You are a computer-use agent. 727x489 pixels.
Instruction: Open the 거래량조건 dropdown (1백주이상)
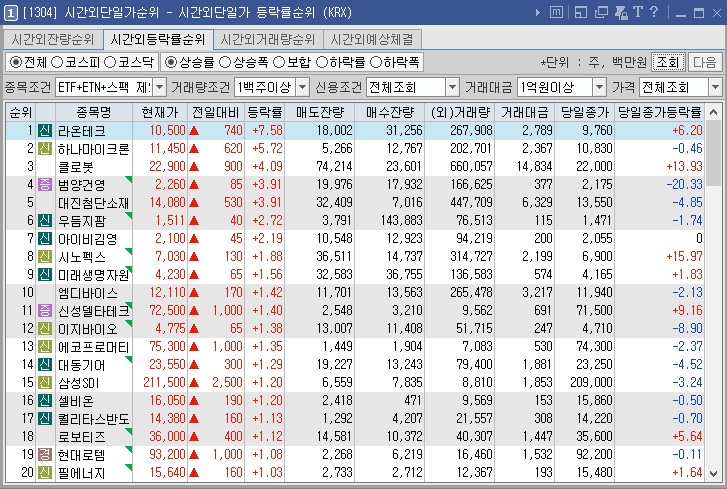coord(302,87)
